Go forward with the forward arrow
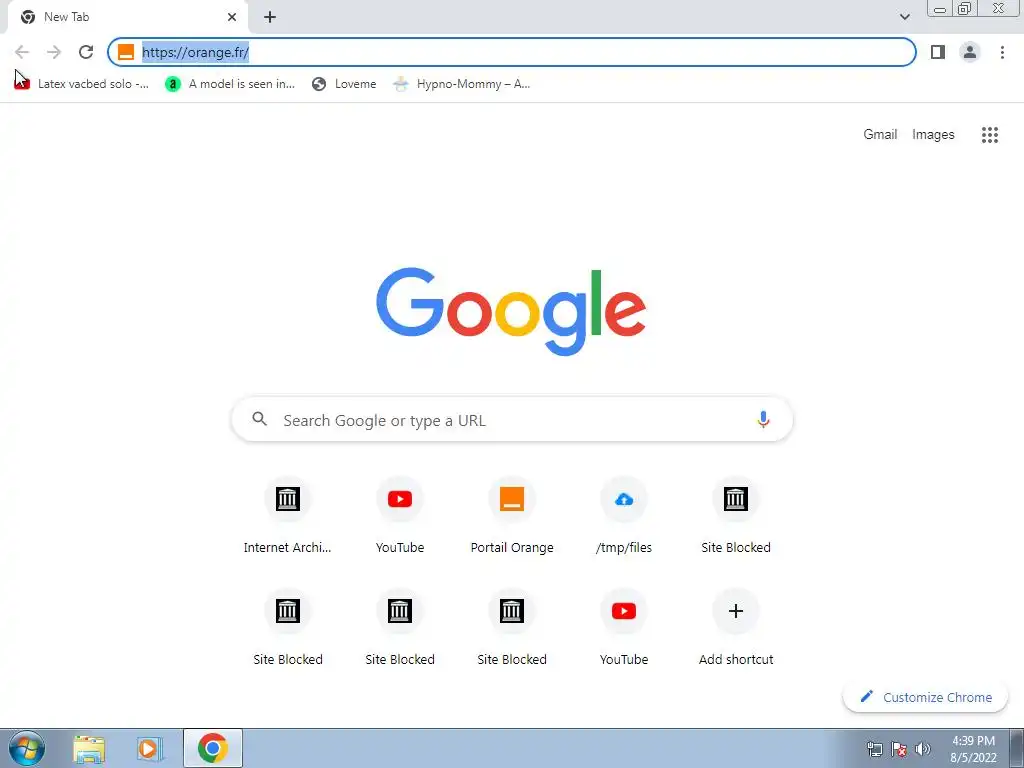1024x768 pixels. coord(54,52)
